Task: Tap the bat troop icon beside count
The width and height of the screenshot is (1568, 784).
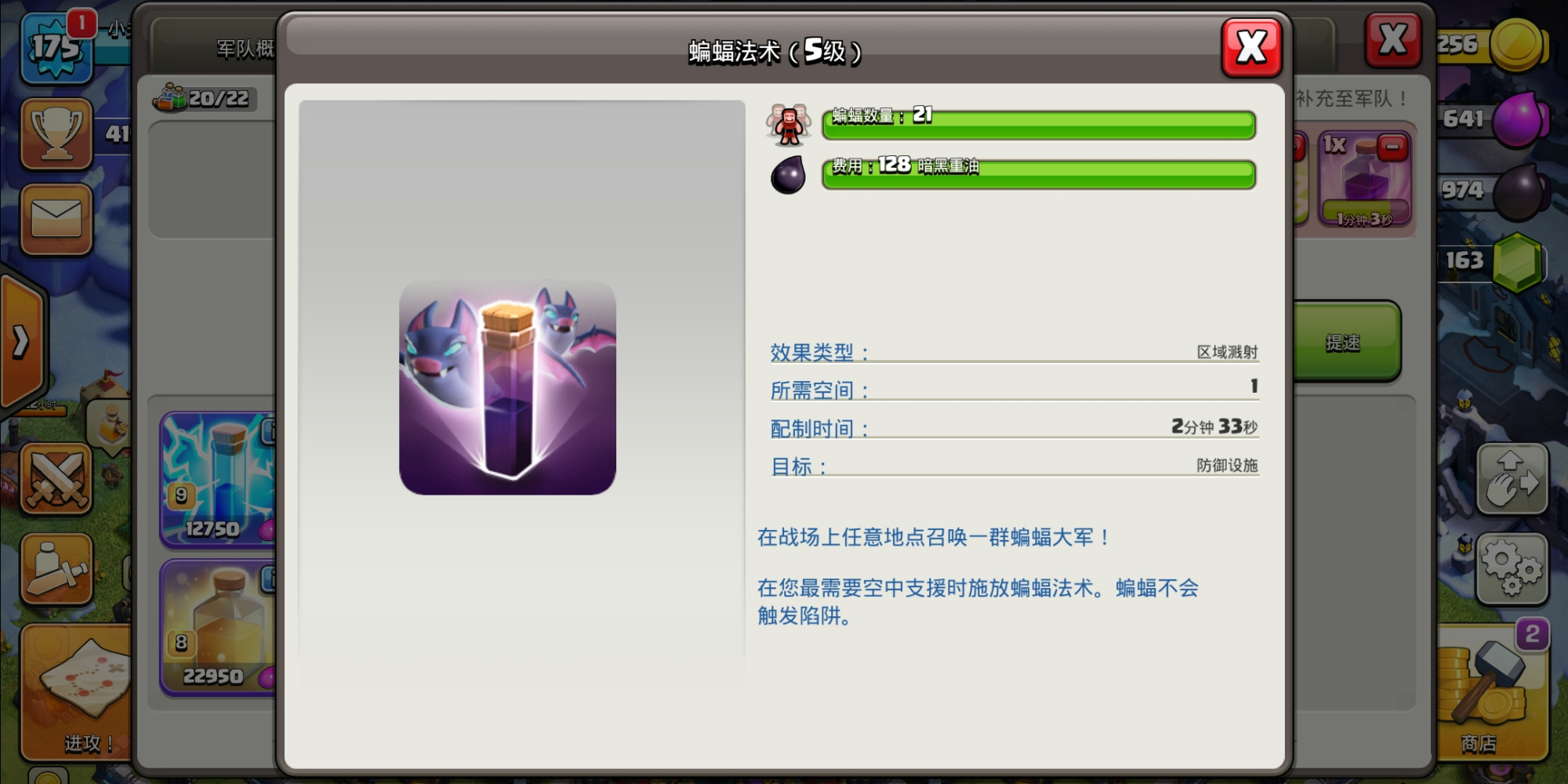Action: (x=789, y=124)
